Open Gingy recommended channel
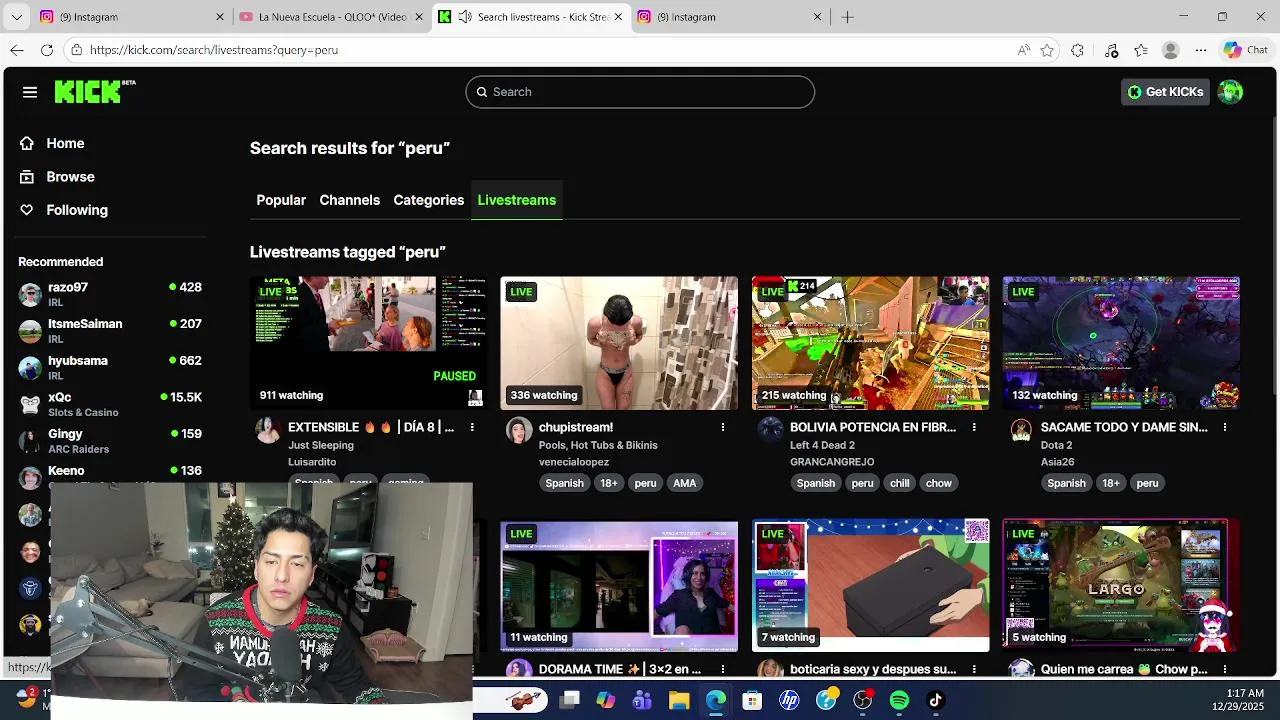The image size is (1280, 720). pyautogui.click(x=110, y=441)
